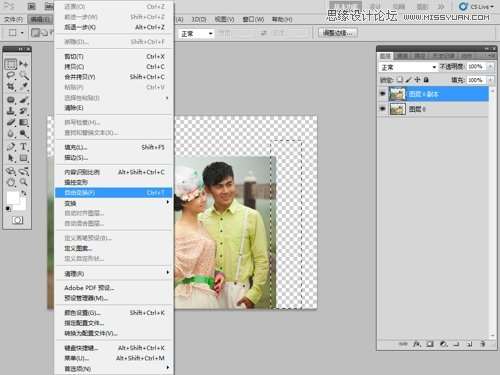Image resolution: width=500 pixels, height=375 pixels.
Task: Expand 首选项(N) submenu
Action: click(x=114, y=368)
